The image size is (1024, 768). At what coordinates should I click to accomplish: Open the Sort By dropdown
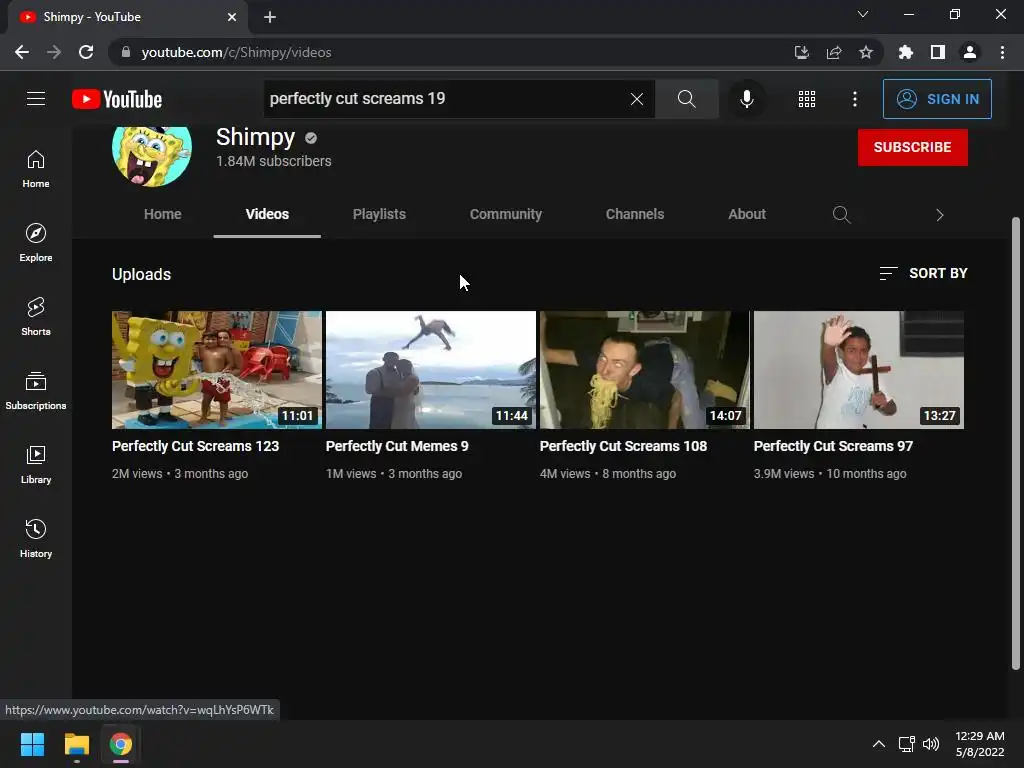[923, 273]
